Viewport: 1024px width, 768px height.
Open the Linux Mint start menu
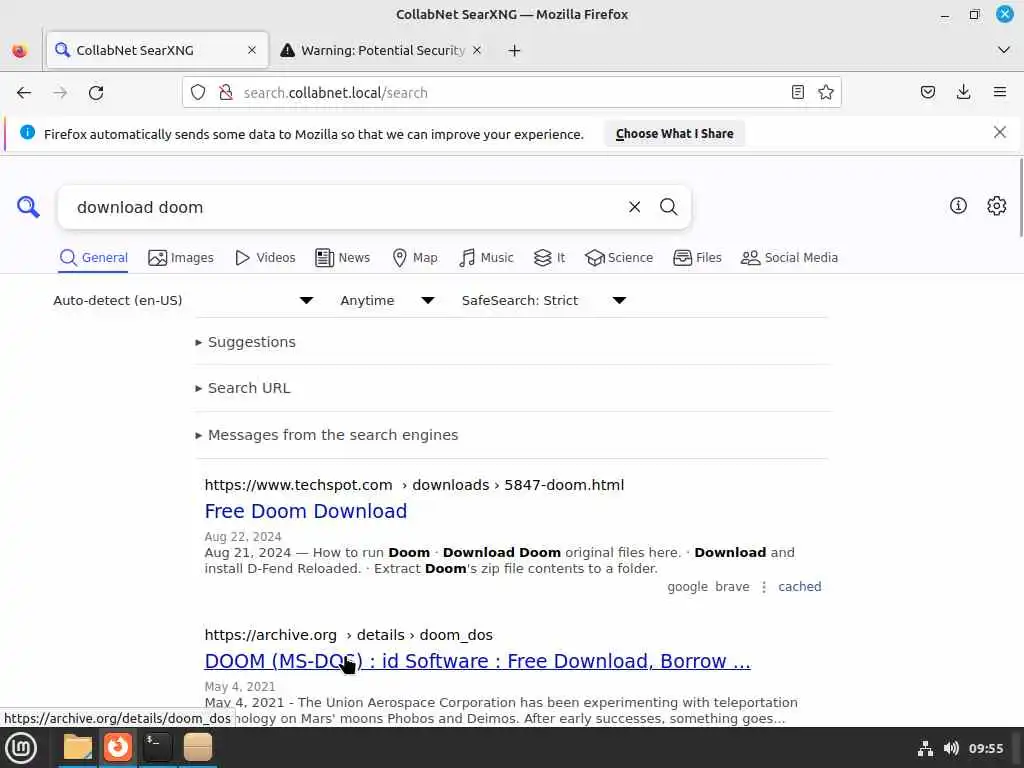pyautogui.click(x=21, y=748)
